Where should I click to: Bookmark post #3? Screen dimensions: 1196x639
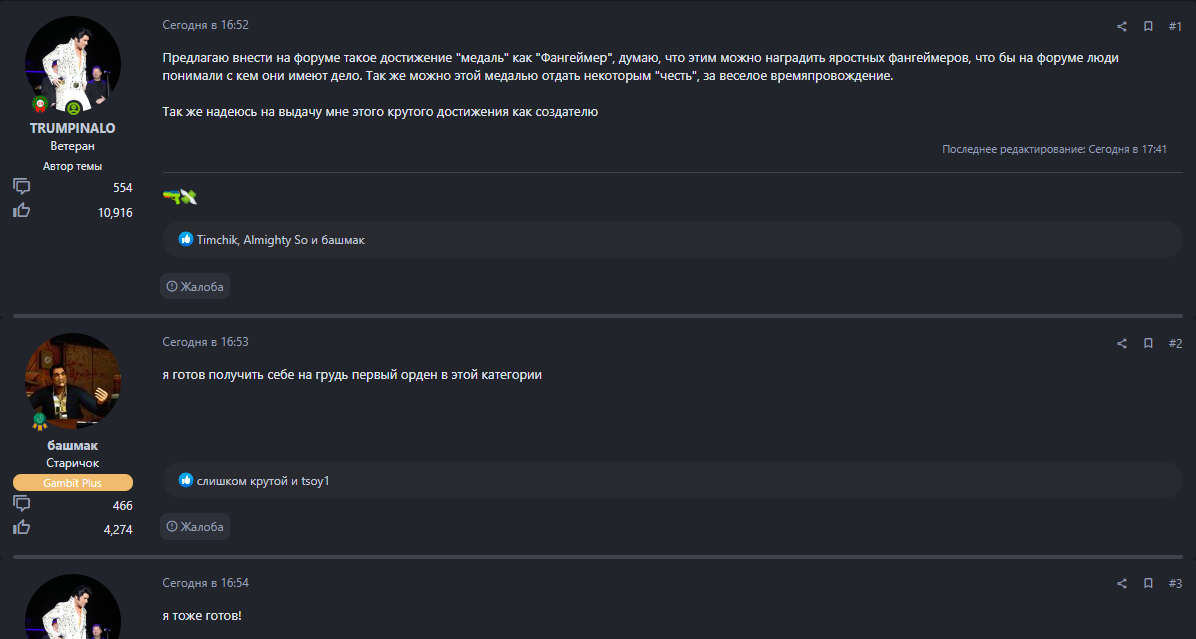(1148, 583)
